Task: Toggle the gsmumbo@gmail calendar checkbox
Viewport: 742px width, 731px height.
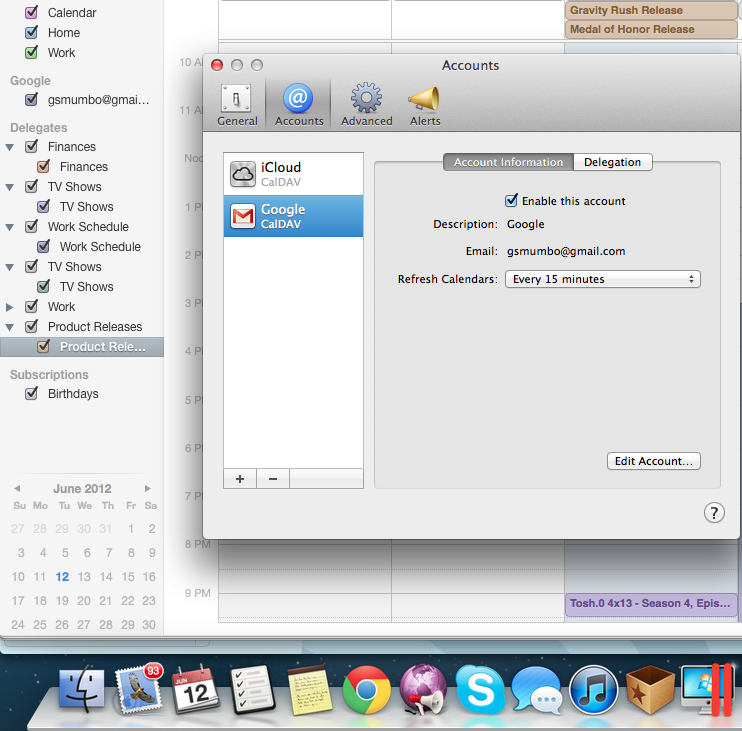Action: click(31, 99)
